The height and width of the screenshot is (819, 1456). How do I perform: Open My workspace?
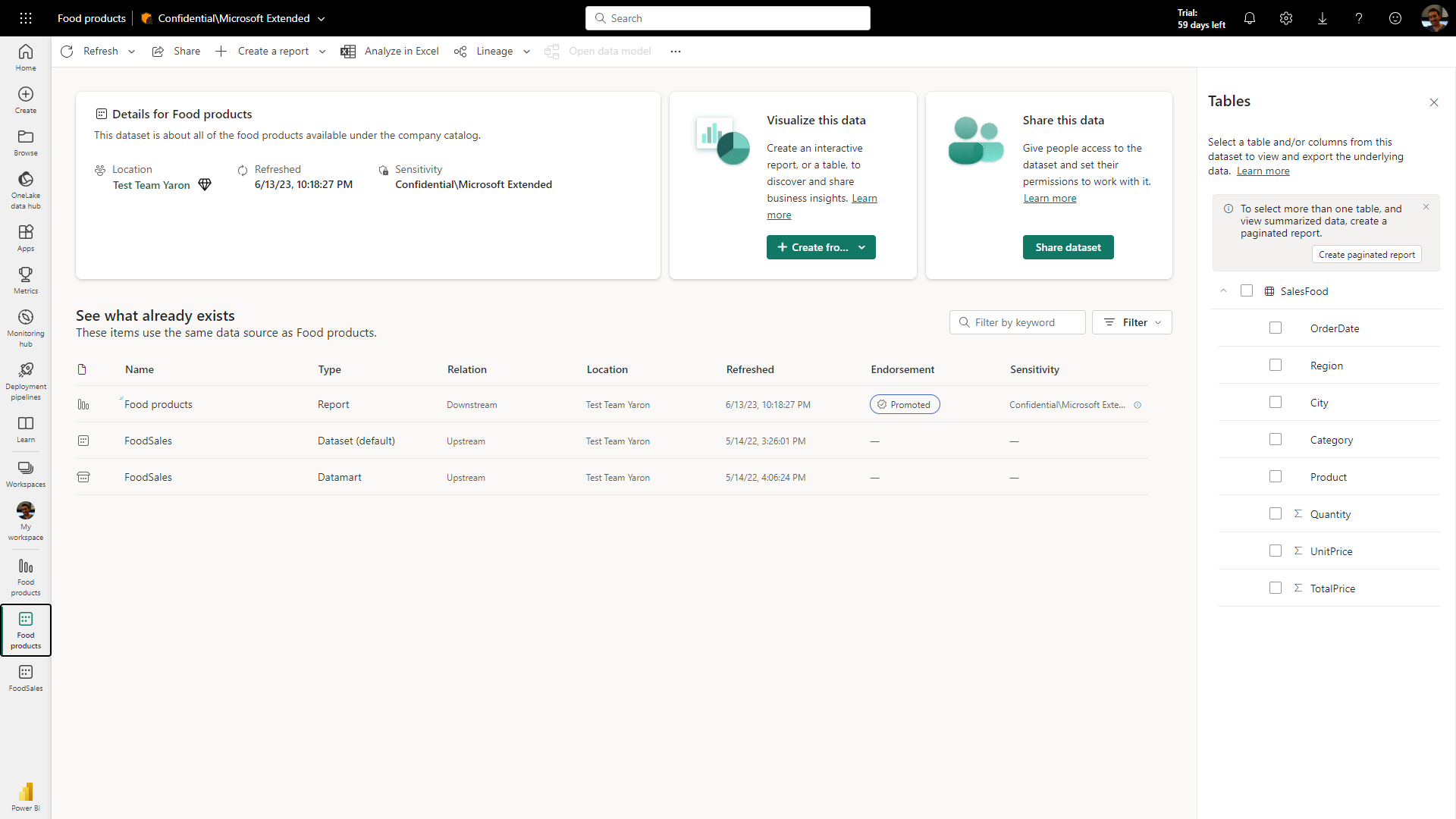[x=26, y=521]
